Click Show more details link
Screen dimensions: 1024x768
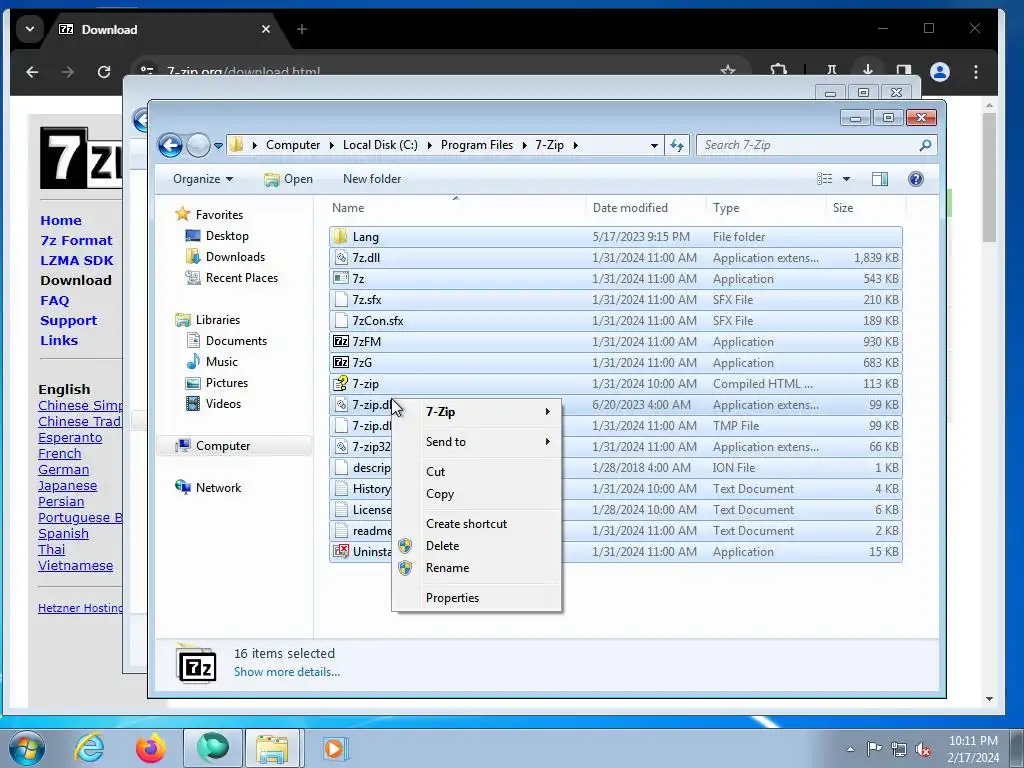[287, 671]
